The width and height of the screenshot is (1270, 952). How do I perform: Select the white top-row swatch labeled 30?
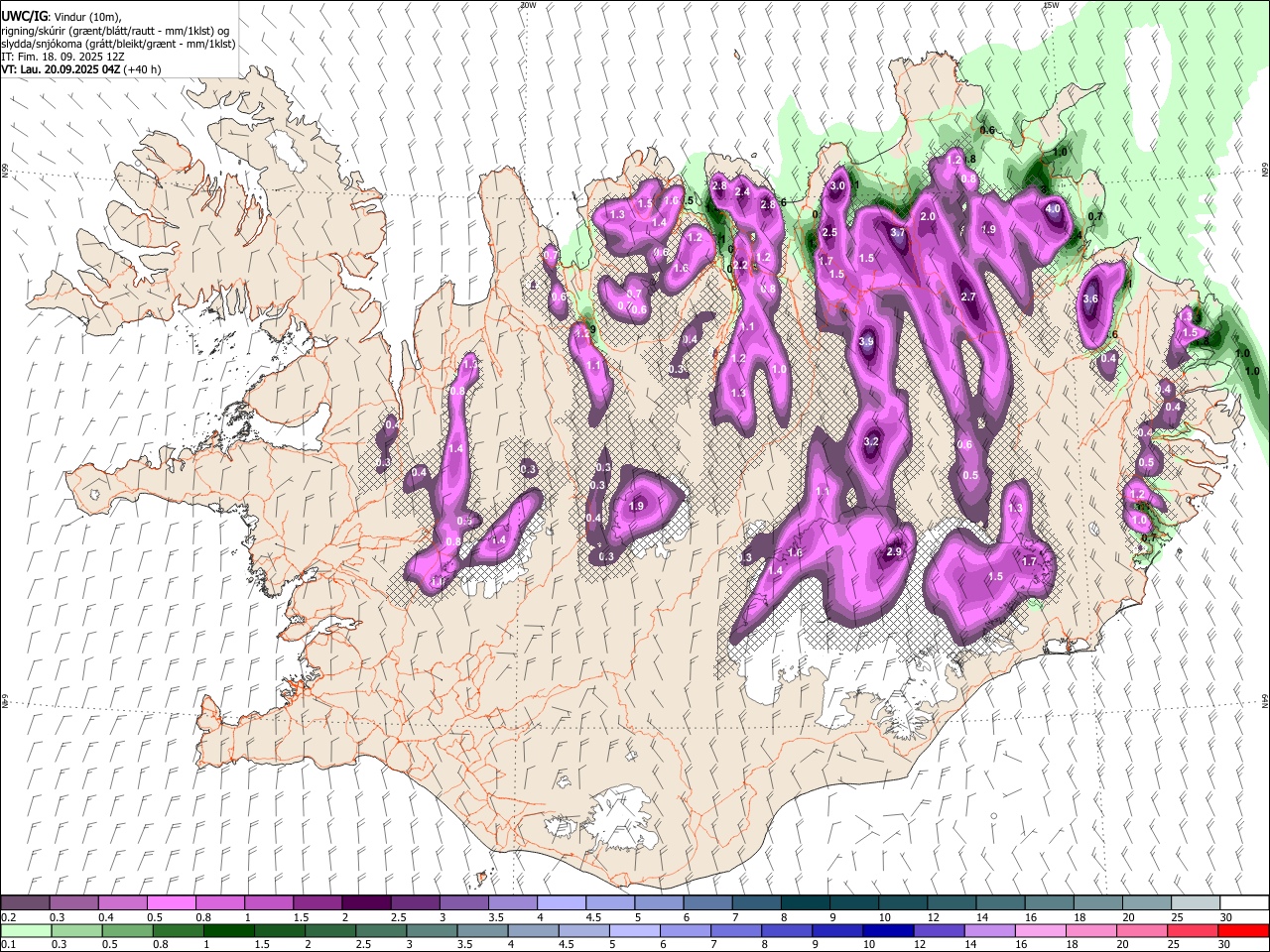coord(1243,903)
